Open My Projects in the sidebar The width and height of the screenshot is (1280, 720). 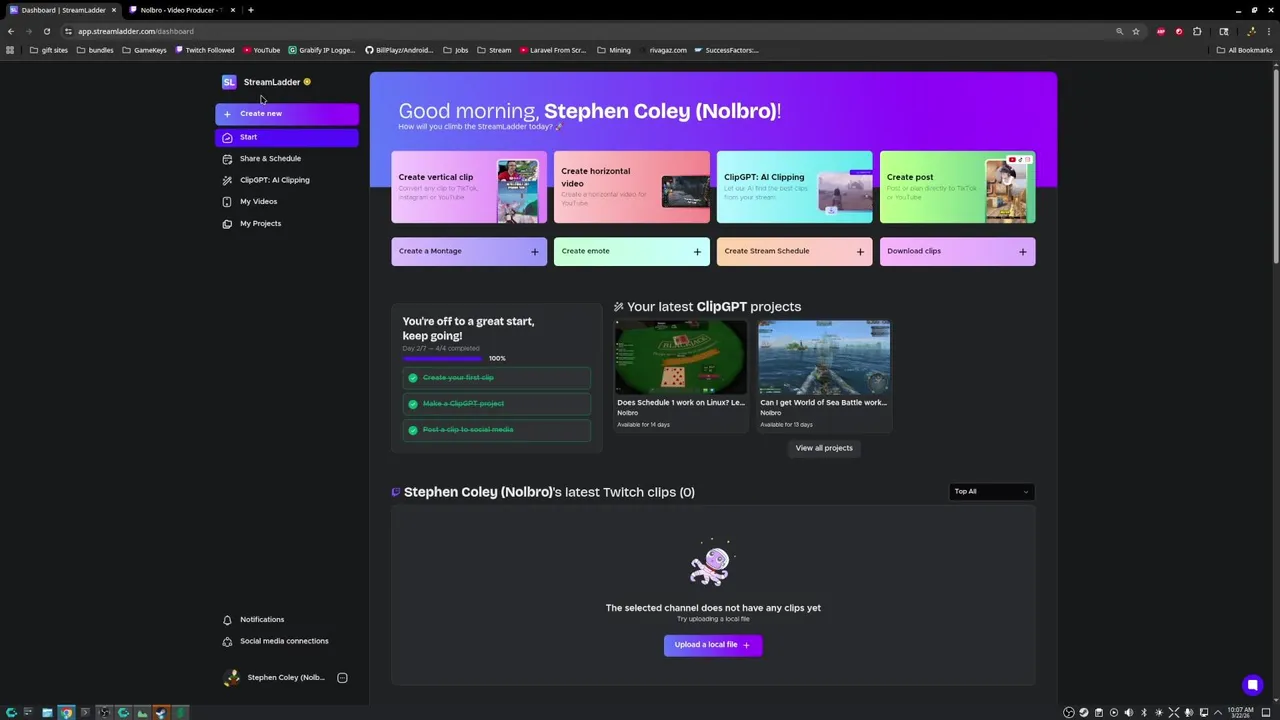pyautogui.click(x=287, y=224)
